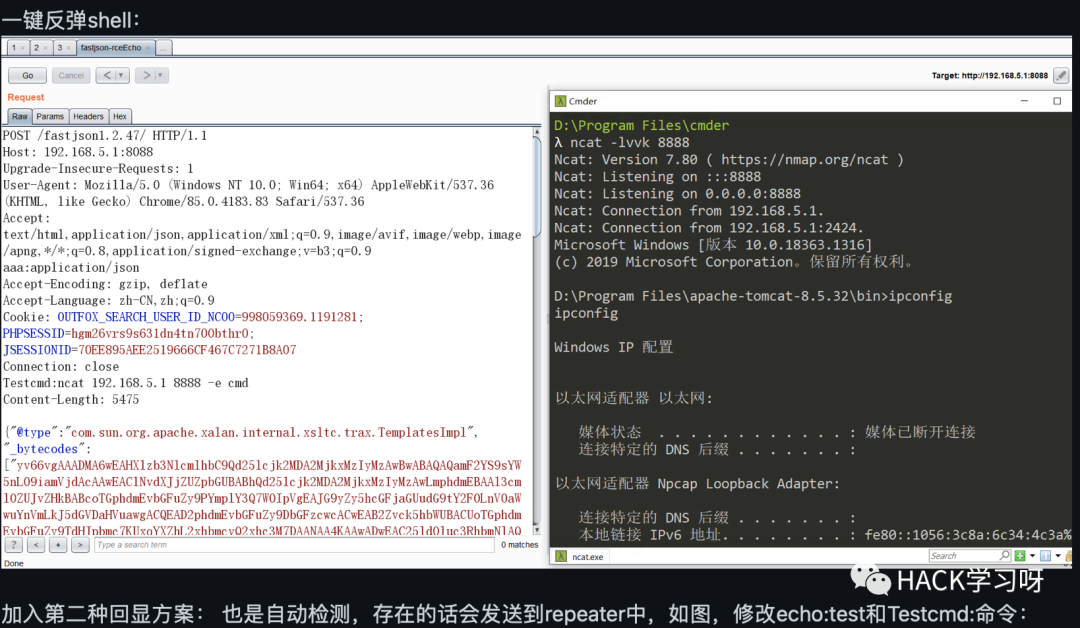
Task: Click scrollbar down arrow in request editor
Action: (x=537, y=530)
